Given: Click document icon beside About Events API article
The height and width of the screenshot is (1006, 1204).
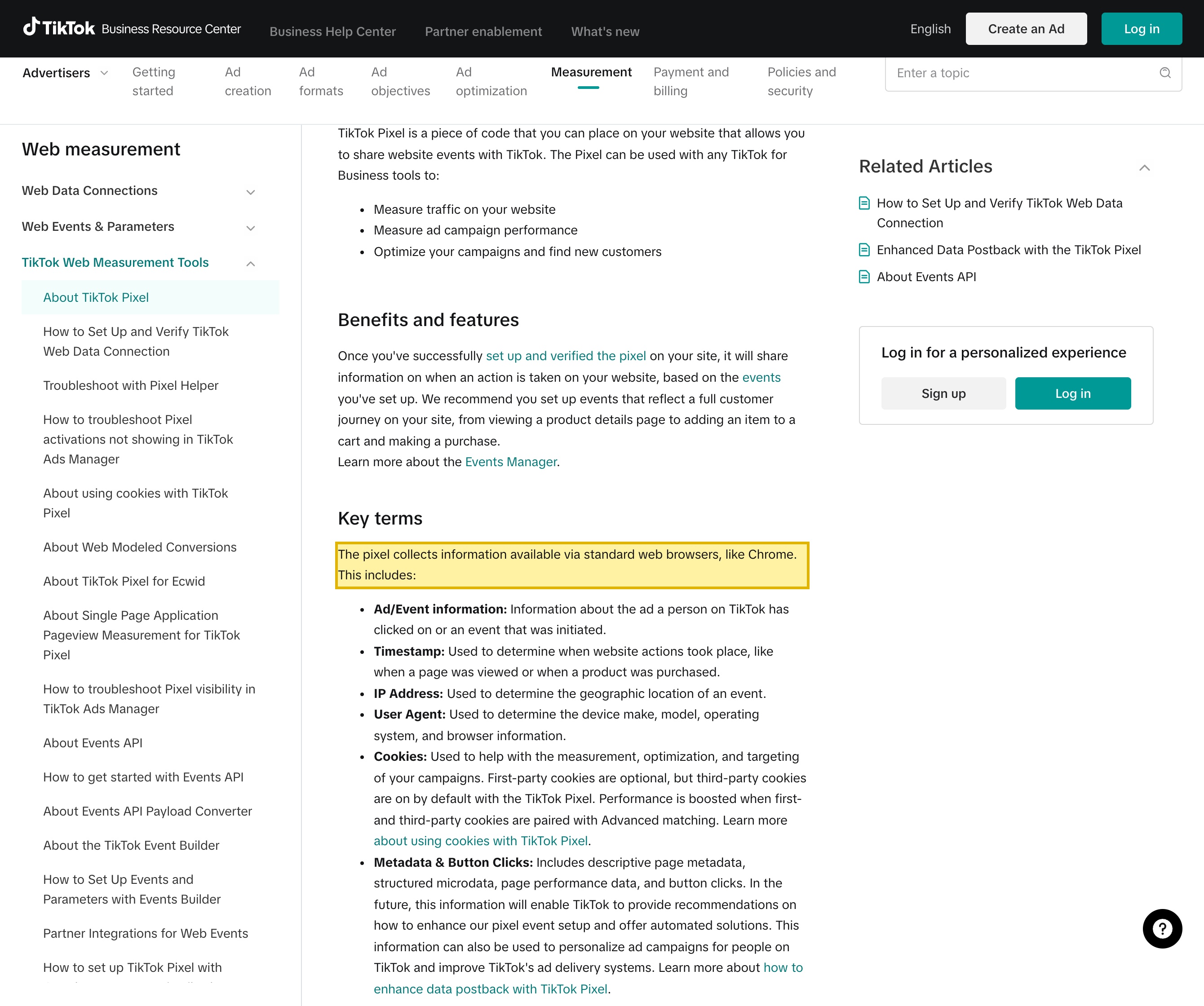Looking at the screenshot, I should pyautogui.click(x=864, y=277).
